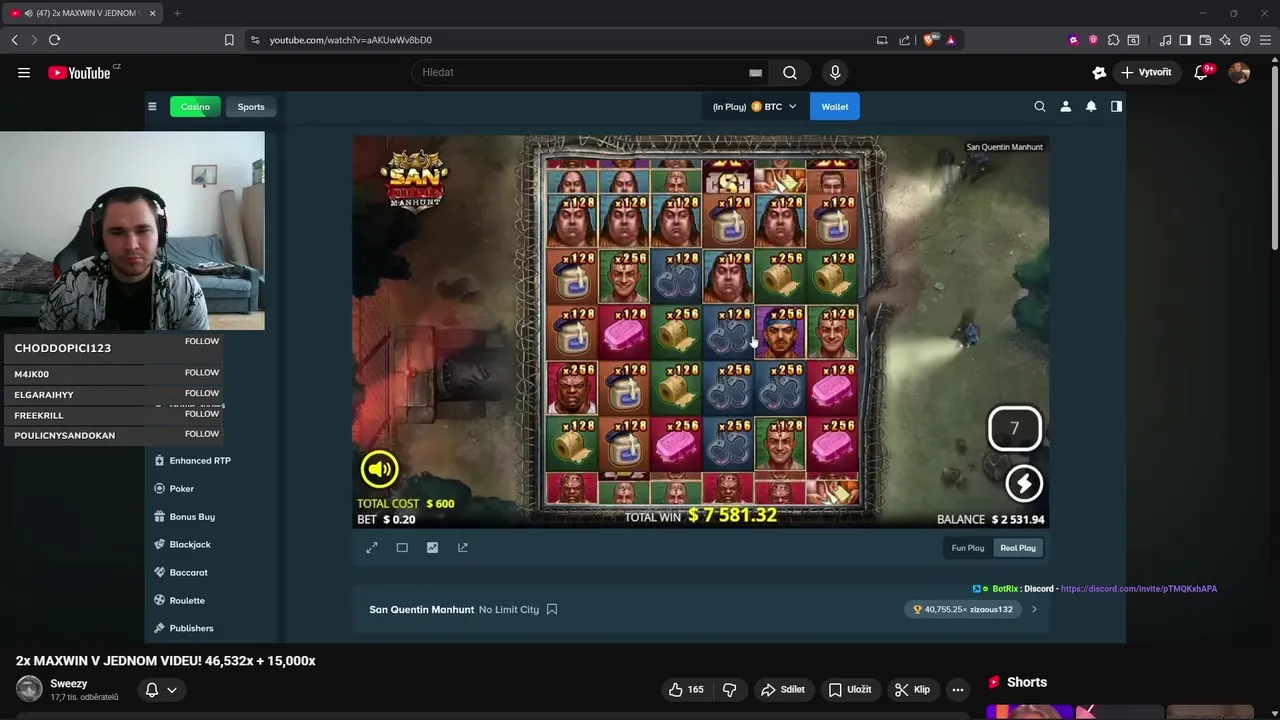Viewport: 1280px width, 720px height.
Task: Click the lightning turbo spin button
Action: pyautogui.click(x=1024, y=484)
